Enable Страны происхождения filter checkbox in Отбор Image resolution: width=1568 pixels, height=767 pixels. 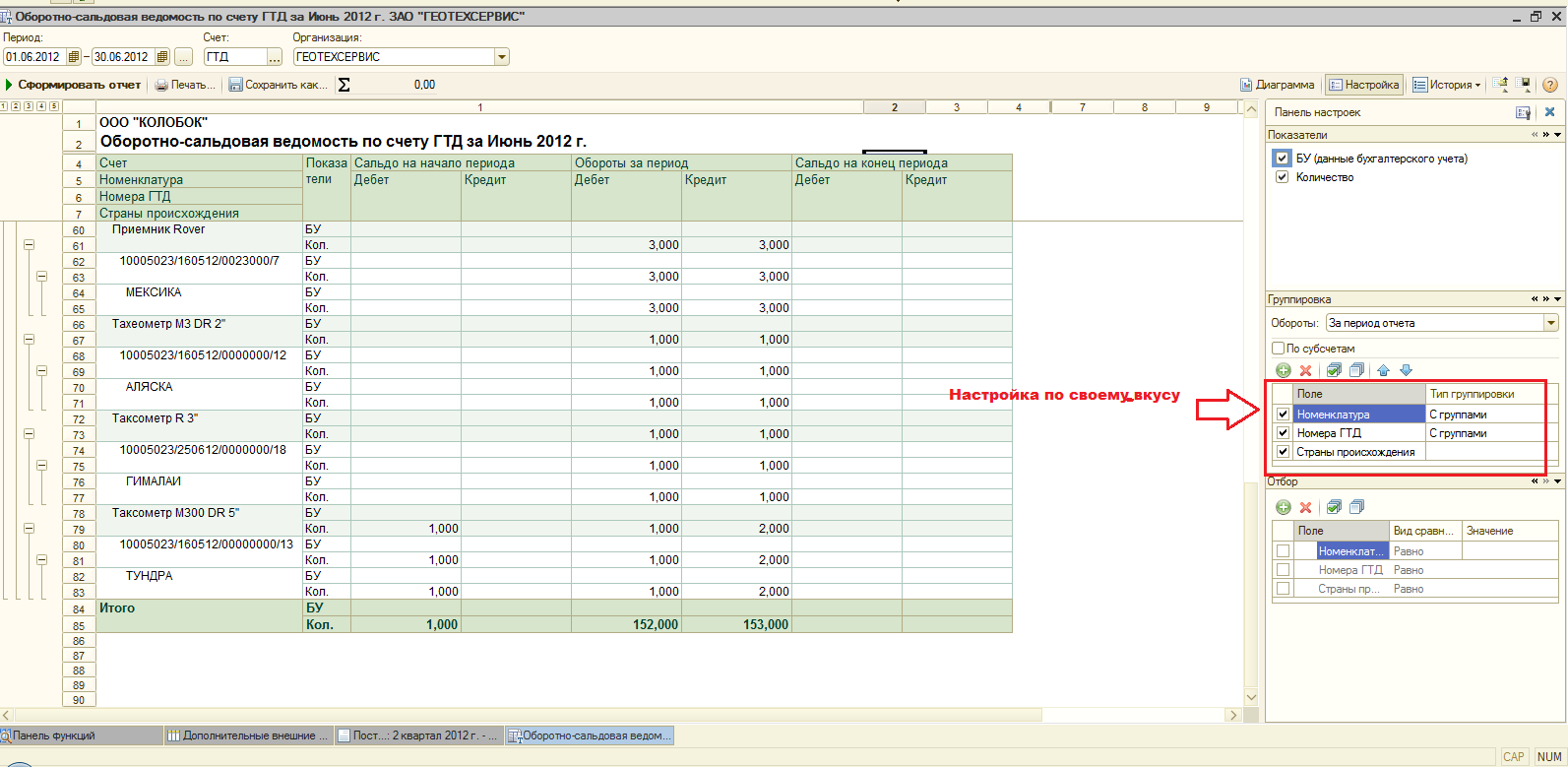click(1283, 589)
